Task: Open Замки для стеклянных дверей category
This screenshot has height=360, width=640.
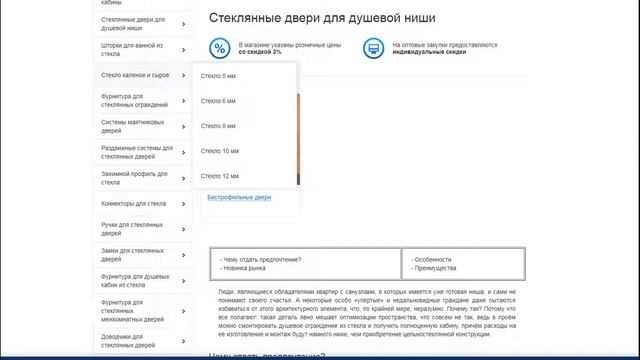Action: [132, 255]
